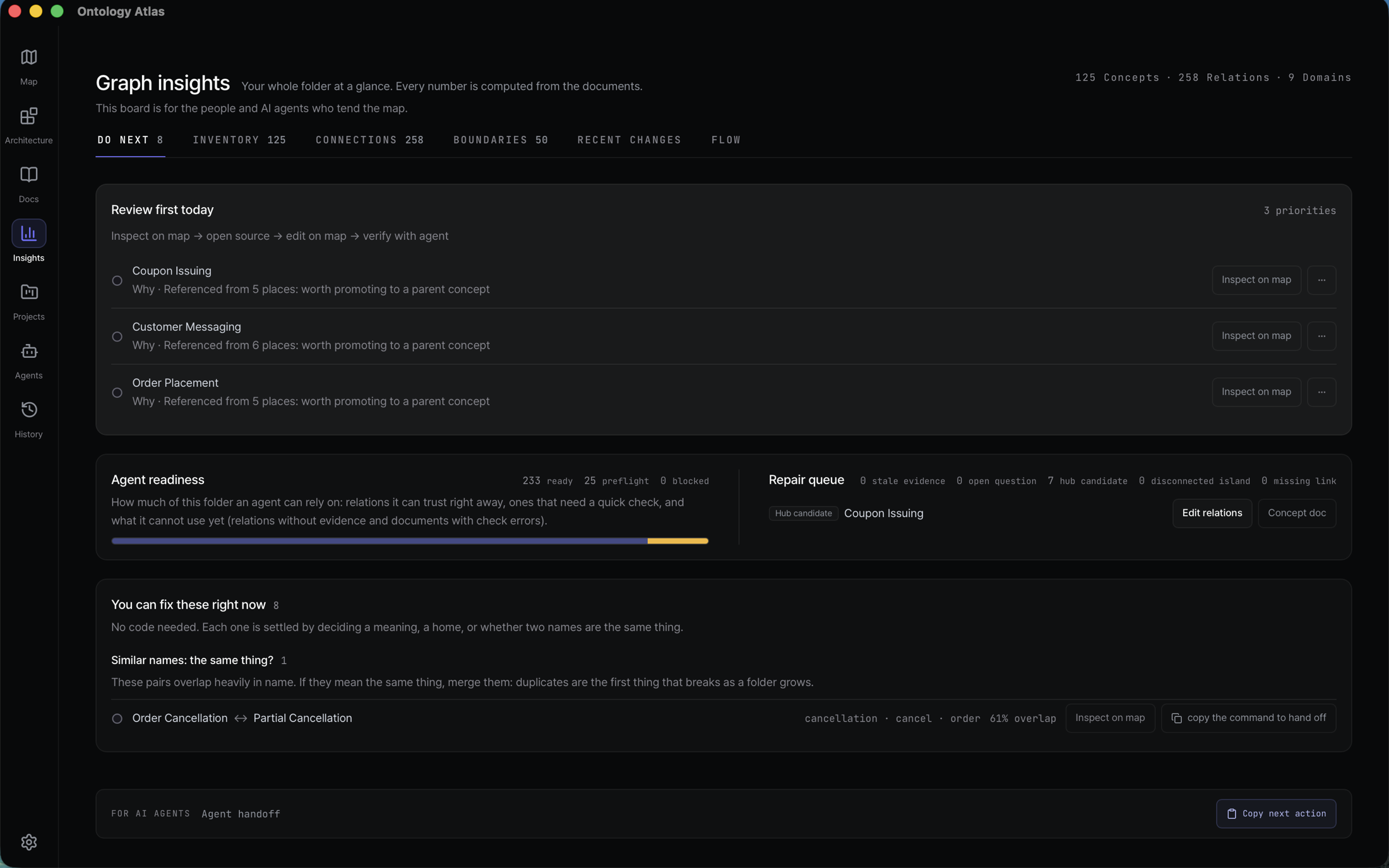Click the arrows between Order and Partial Cancellation
Image resolution: width=1389 pixels, height=868 pixels.
[x=241, y=718]
